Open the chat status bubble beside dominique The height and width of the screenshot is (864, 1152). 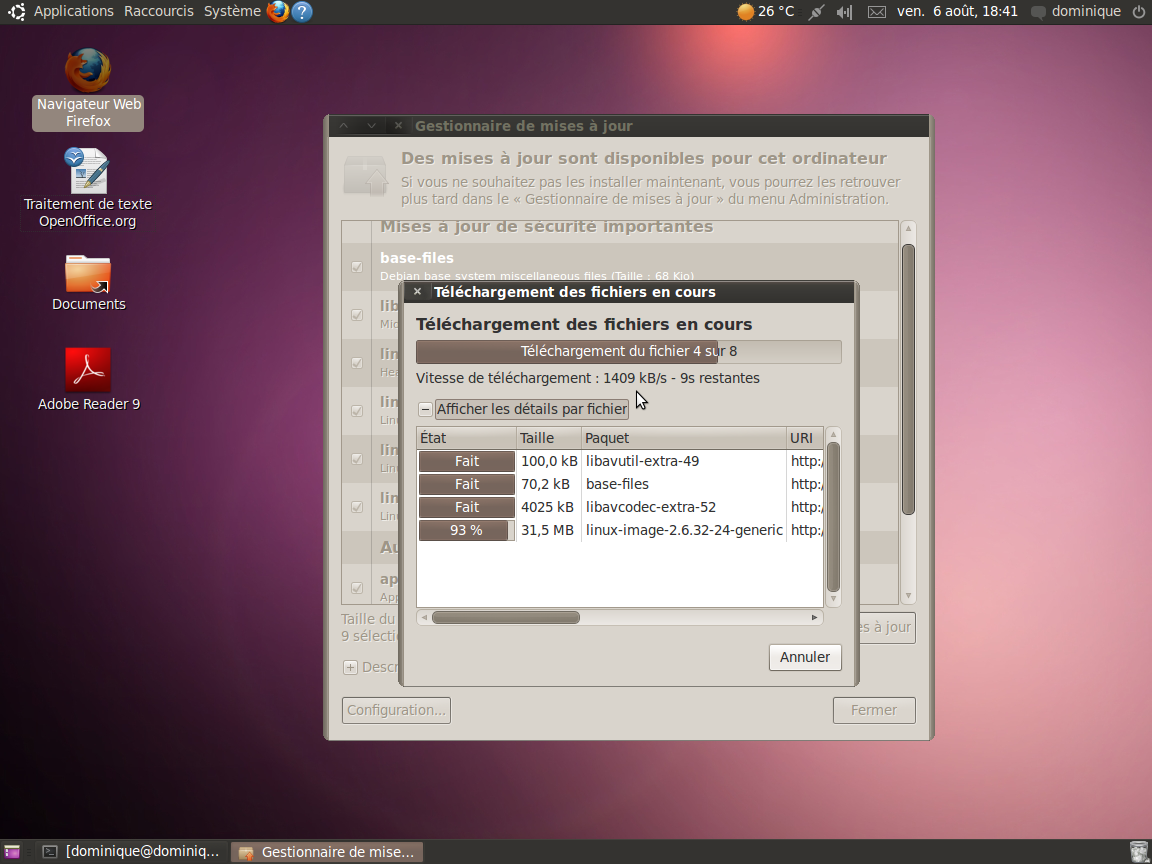1038,12
